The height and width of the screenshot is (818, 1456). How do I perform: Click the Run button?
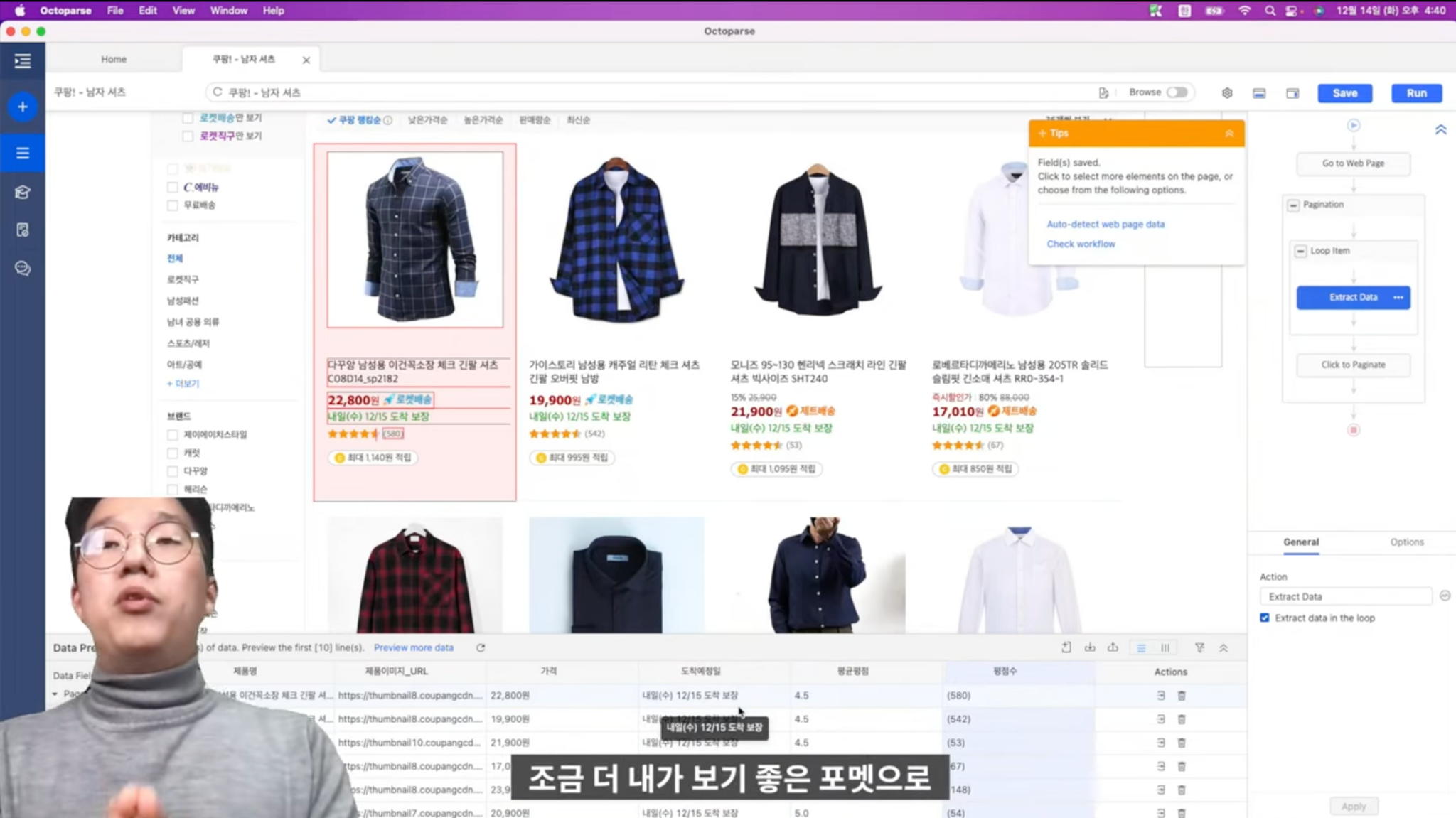(1416, 93)
